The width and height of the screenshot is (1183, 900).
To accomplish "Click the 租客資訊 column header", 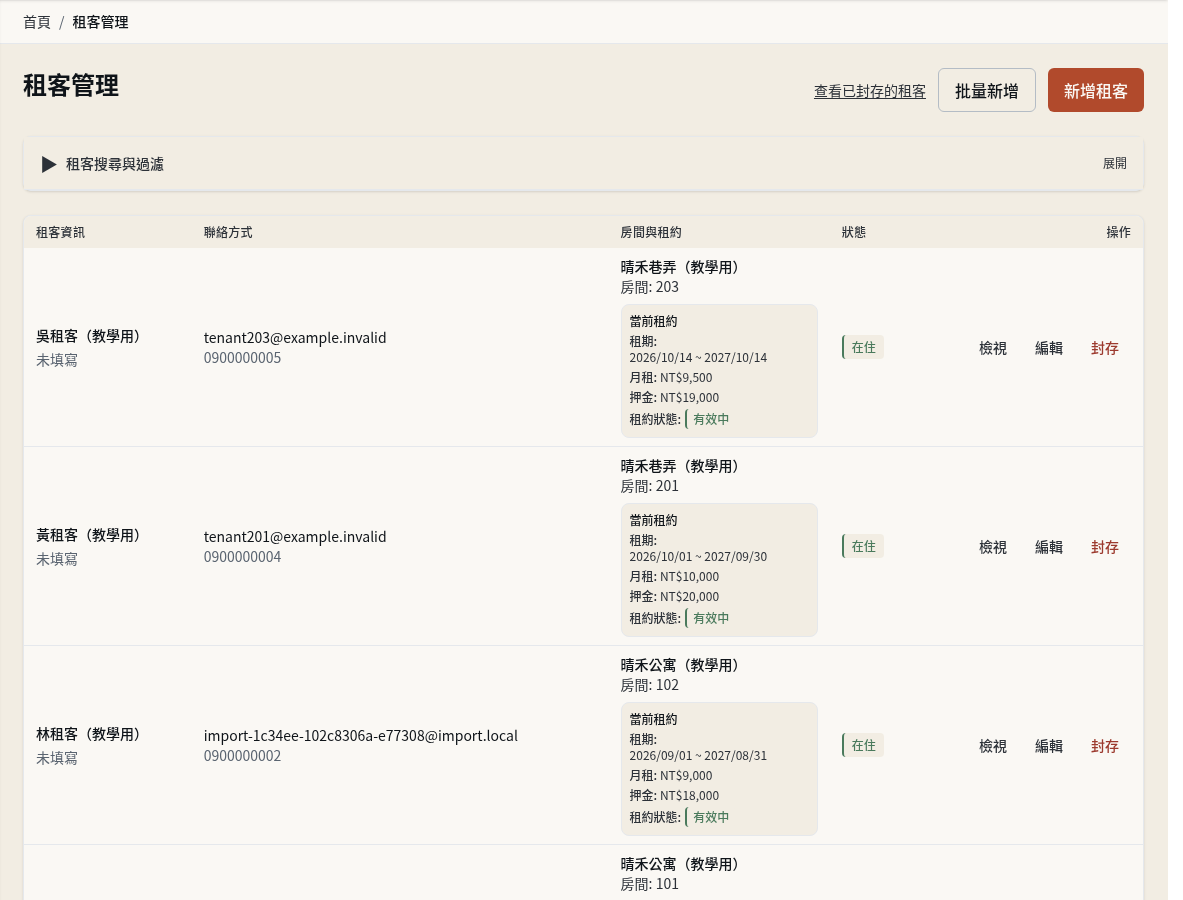I will click(60, 232).
